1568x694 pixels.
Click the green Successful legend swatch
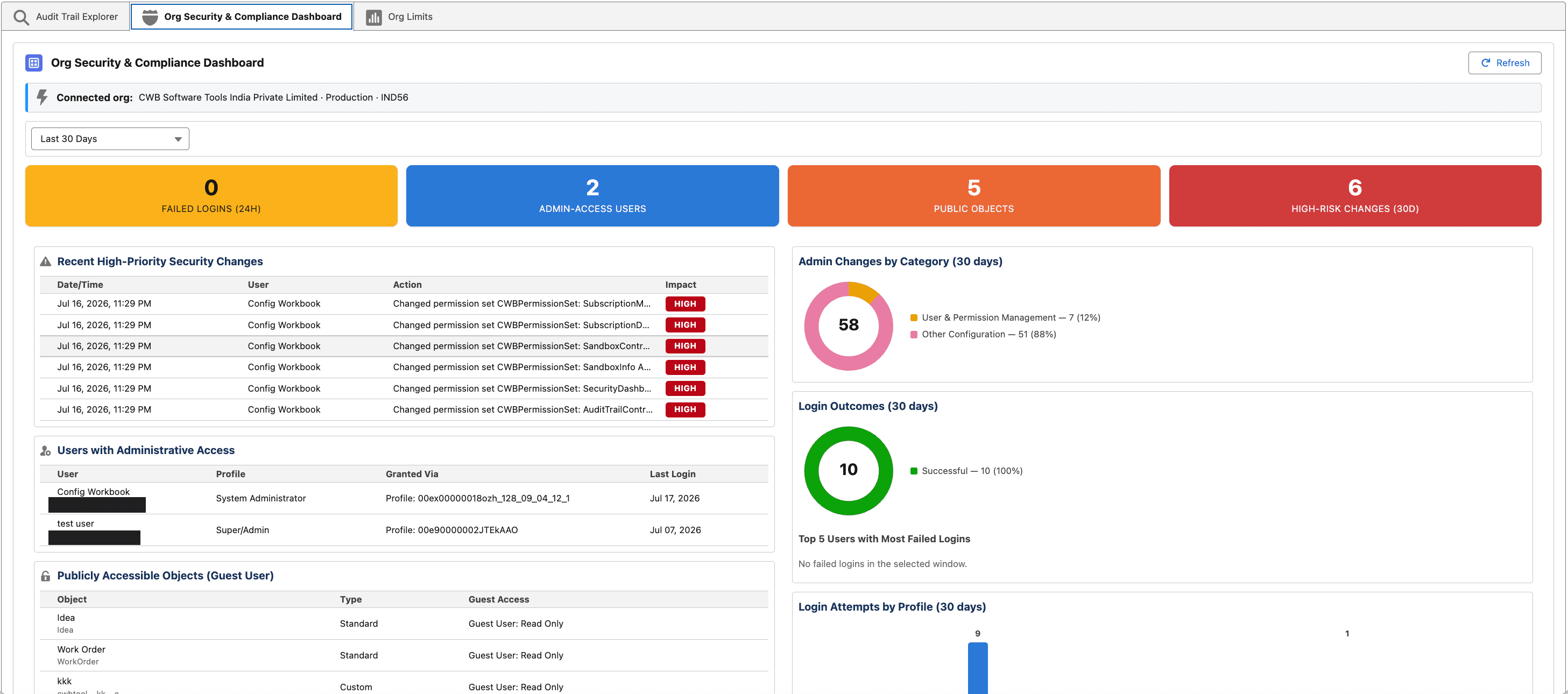(914, 471)
